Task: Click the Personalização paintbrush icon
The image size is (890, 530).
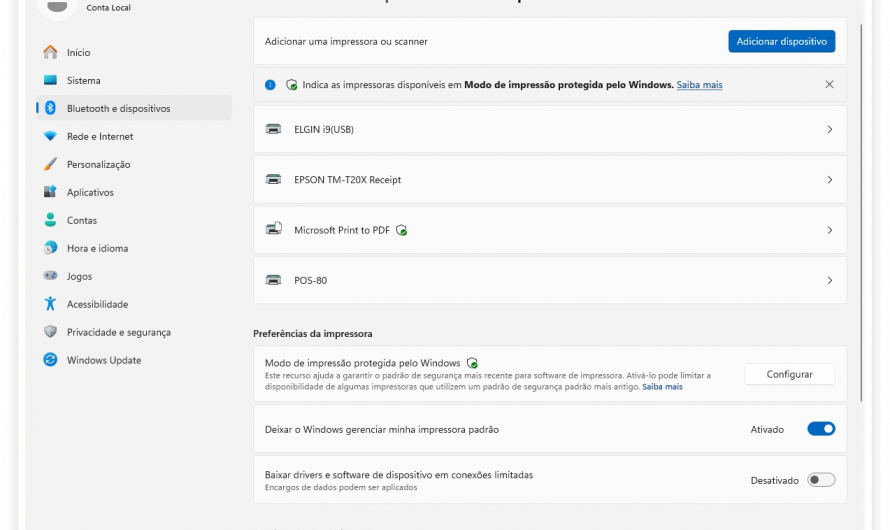Action: pyautogui.click(x=50, y=164)
